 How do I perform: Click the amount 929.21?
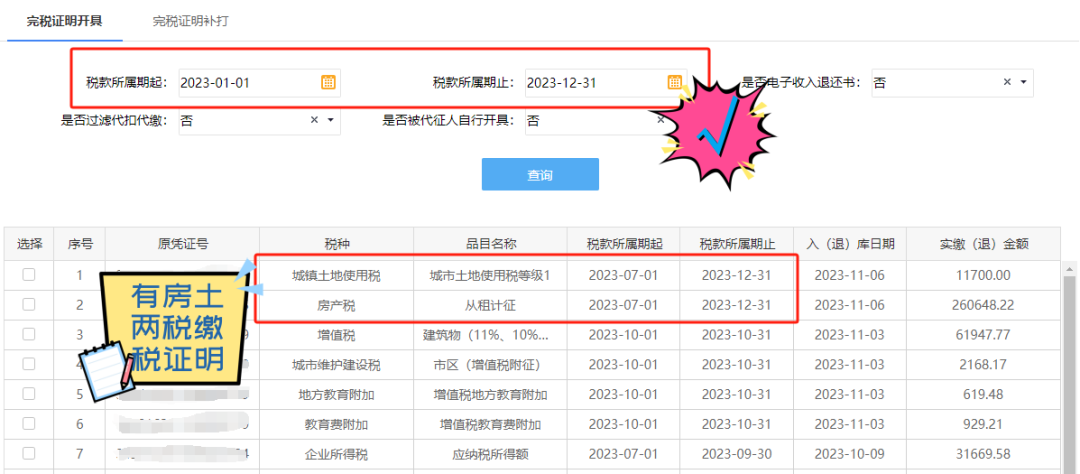point(984,424)
